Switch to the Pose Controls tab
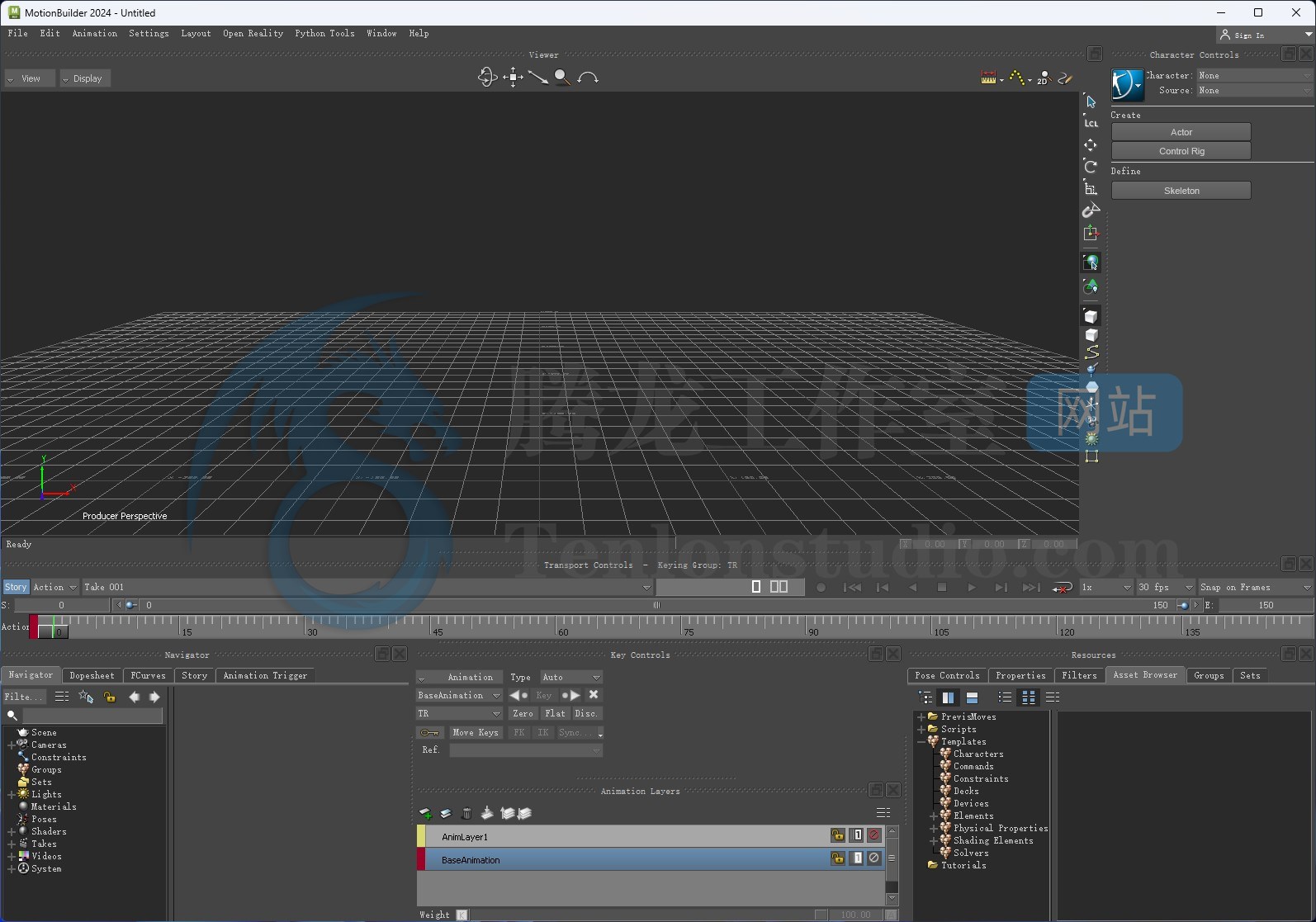1316x922 pixels. [x=947, y=675]
